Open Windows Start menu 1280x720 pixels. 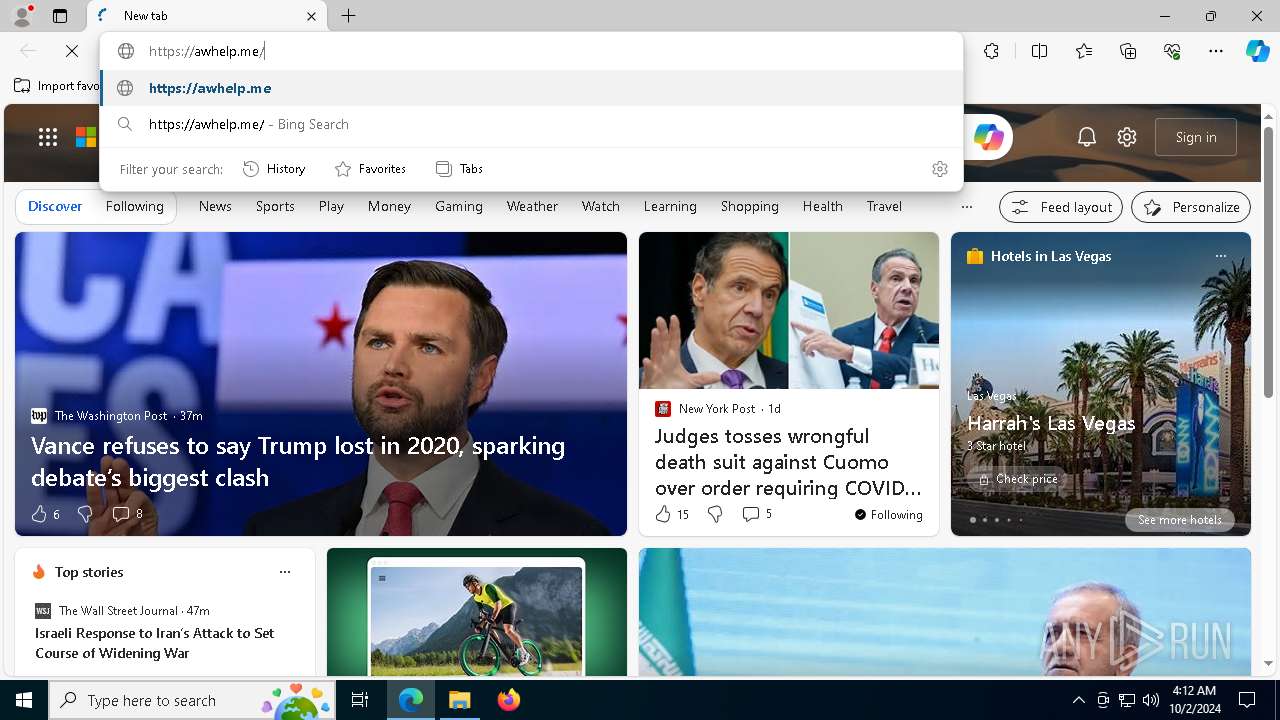pos(24,700)
